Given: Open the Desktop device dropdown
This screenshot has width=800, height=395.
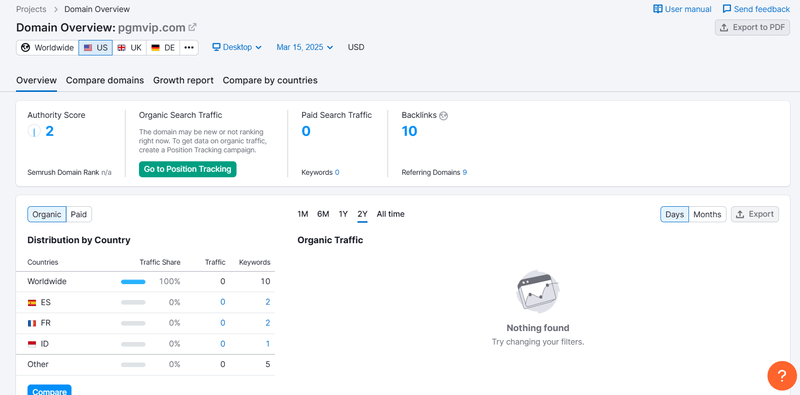Looking at the screenshot, I should tap(237, 47).
